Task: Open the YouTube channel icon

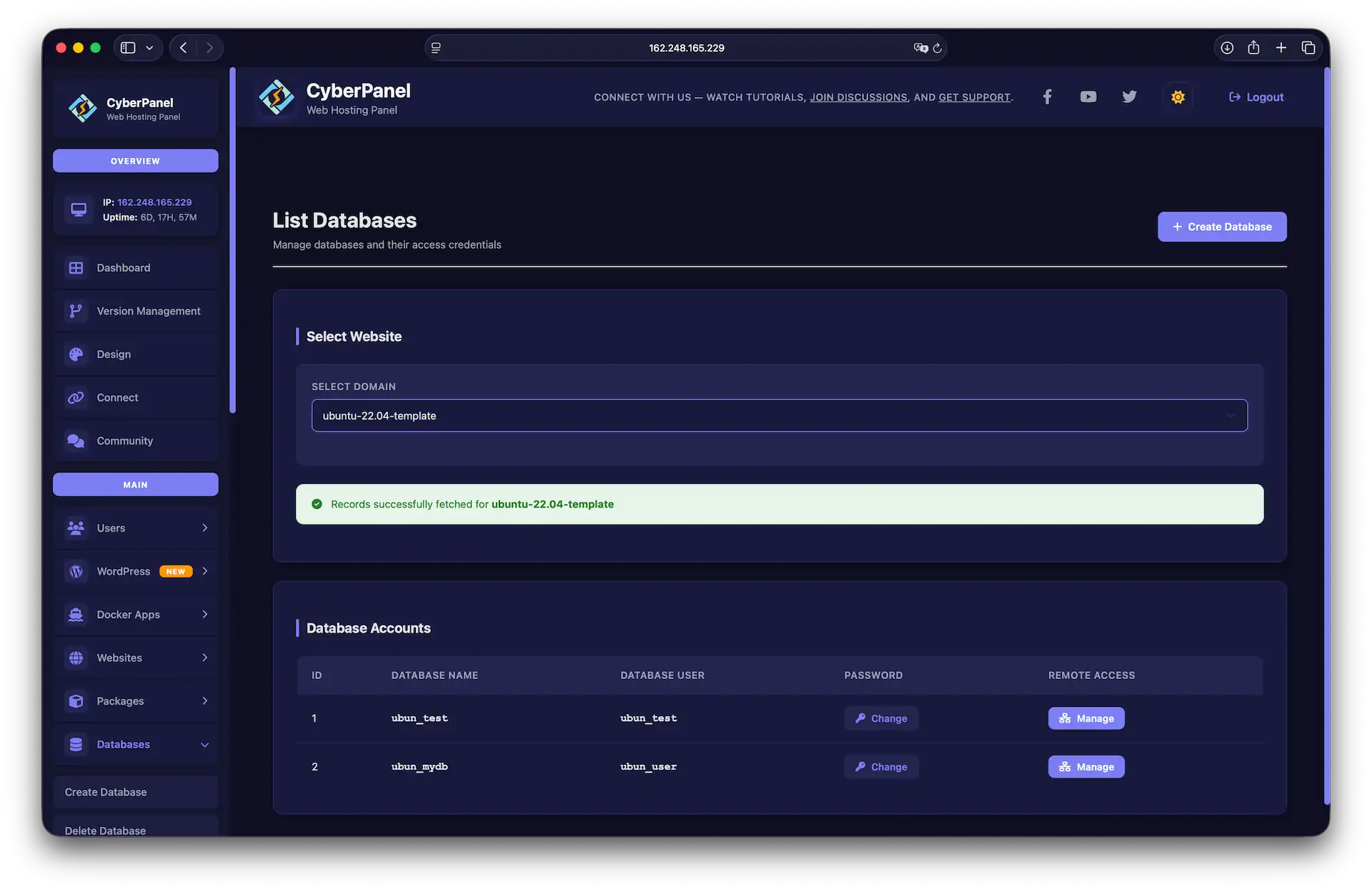Action: [1088, 96]
